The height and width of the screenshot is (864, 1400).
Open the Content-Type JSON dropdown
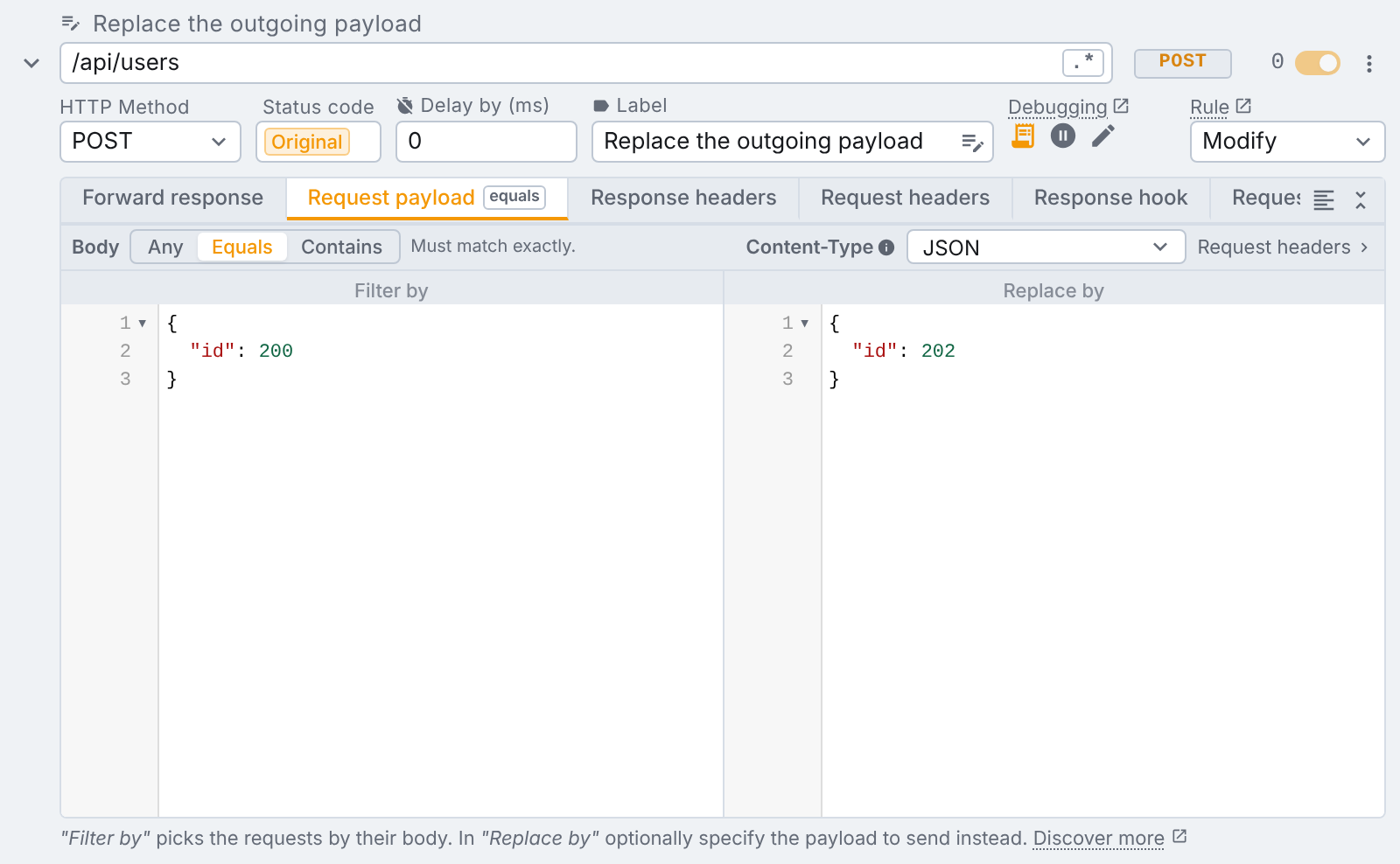click(x=1046, y=247)
